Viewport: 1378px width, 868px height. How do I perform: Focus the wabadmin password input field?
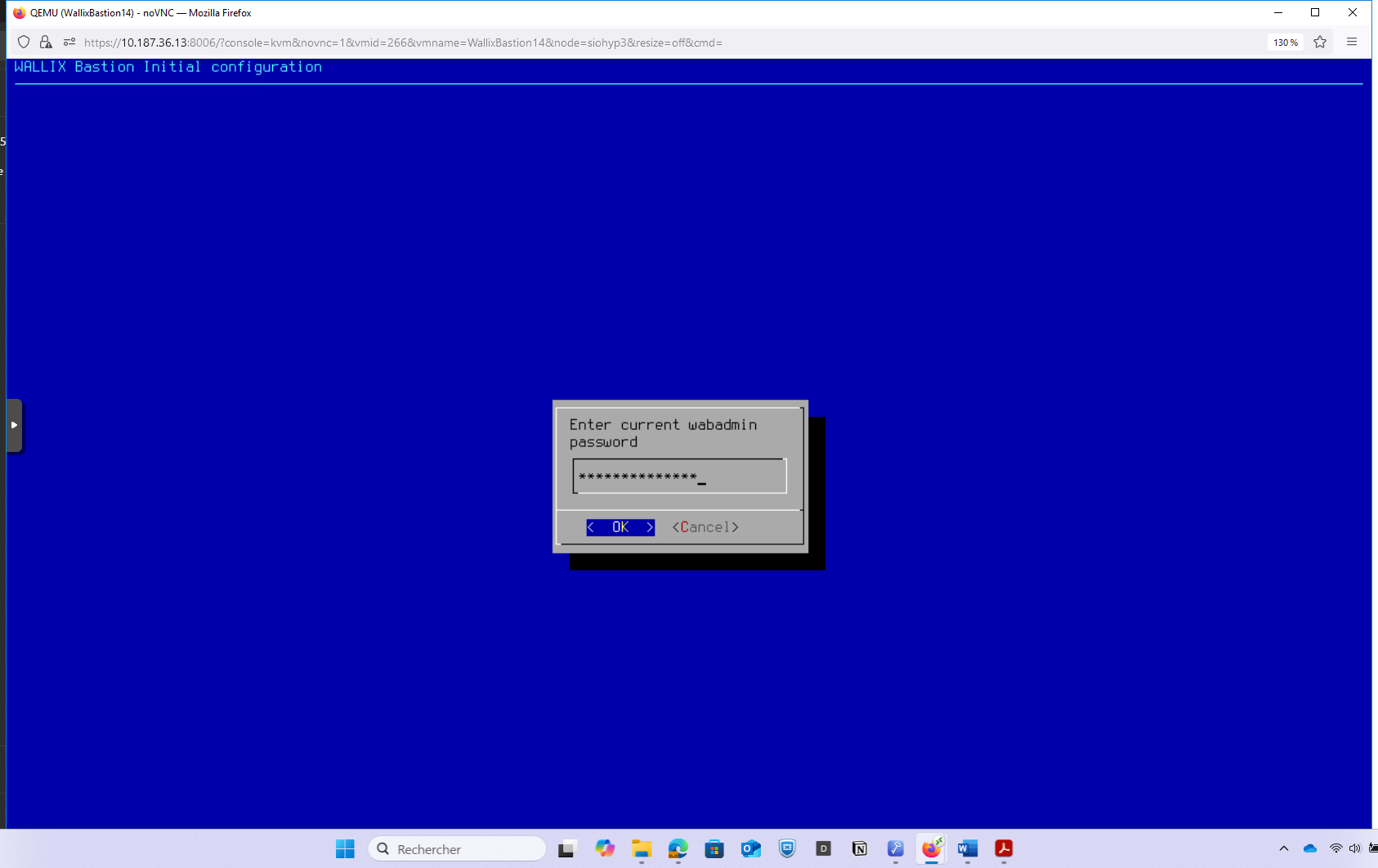click(x=679, y=477)
